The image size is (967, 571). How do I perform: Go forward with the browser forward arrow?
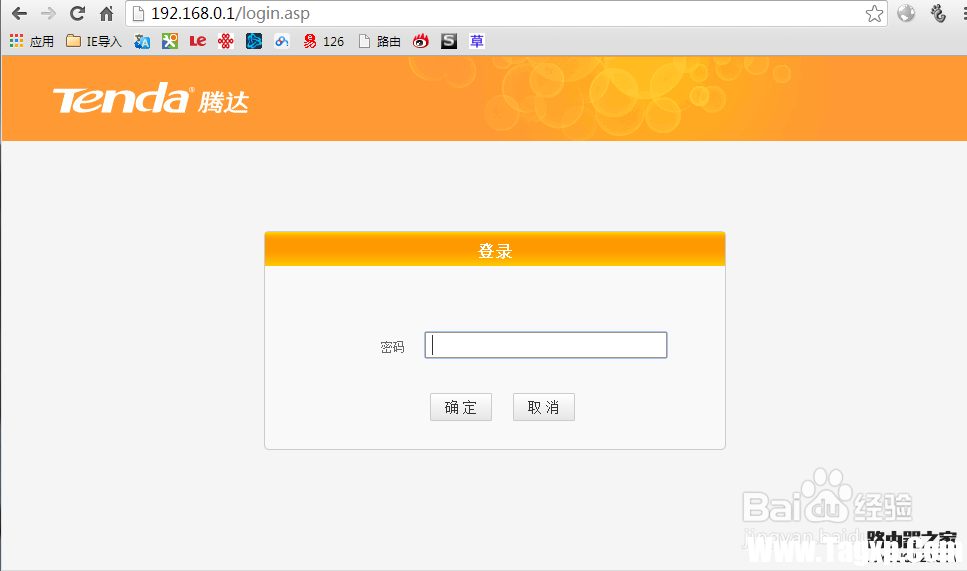click(x=48, y=13)
